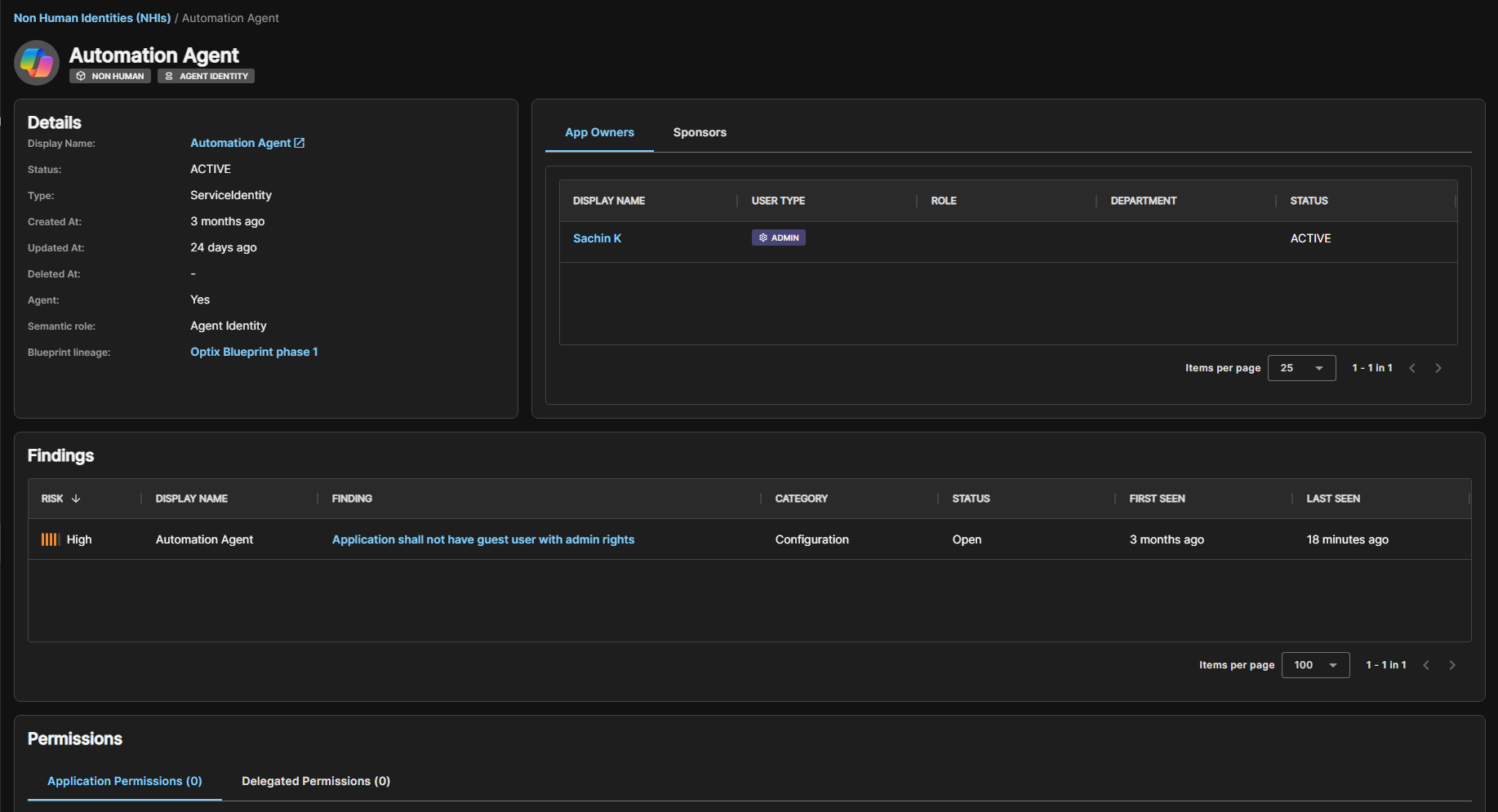Click the FIRST SEEN column header
This screenshot has width=1498, height=812.
point(1157,499)
